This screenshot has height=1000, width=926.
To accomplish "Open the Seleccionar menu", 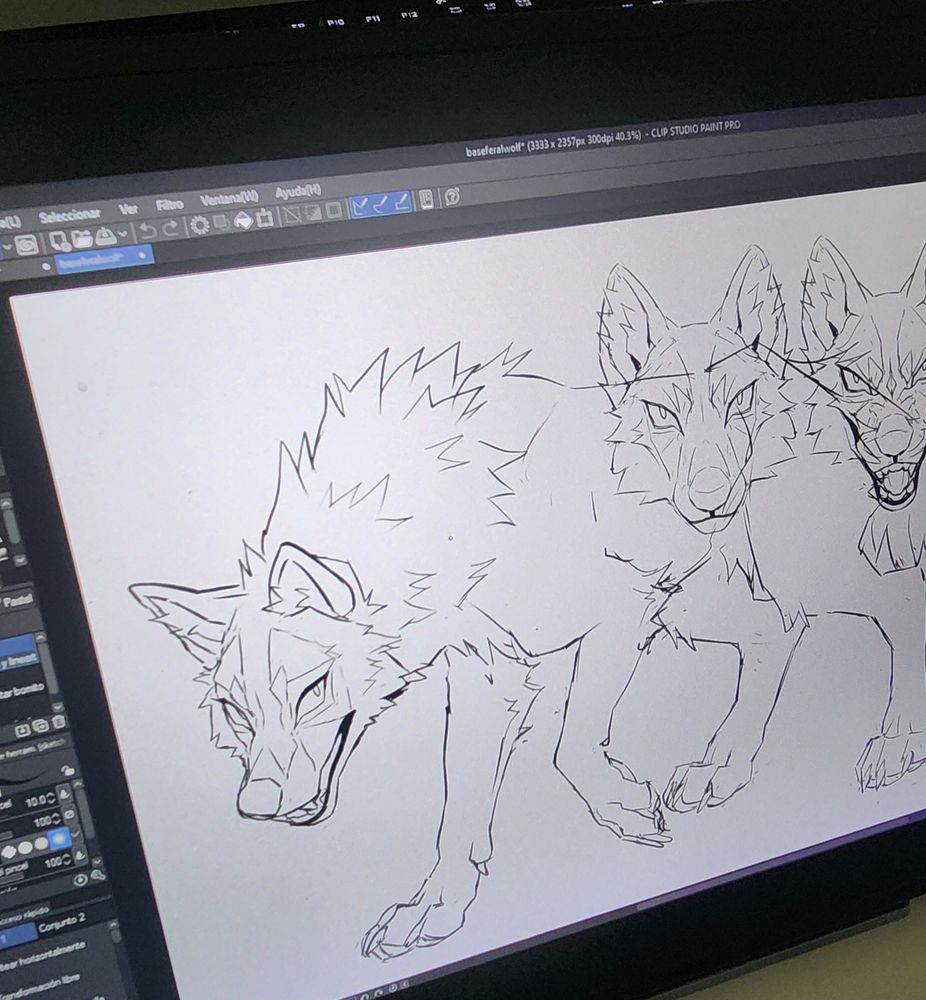I will click(70, 216).
